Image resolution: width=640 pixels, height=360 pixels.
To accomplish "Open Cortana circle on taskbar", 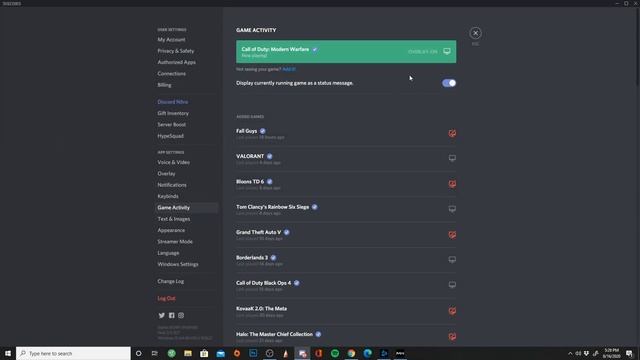I will click(138, 353).
